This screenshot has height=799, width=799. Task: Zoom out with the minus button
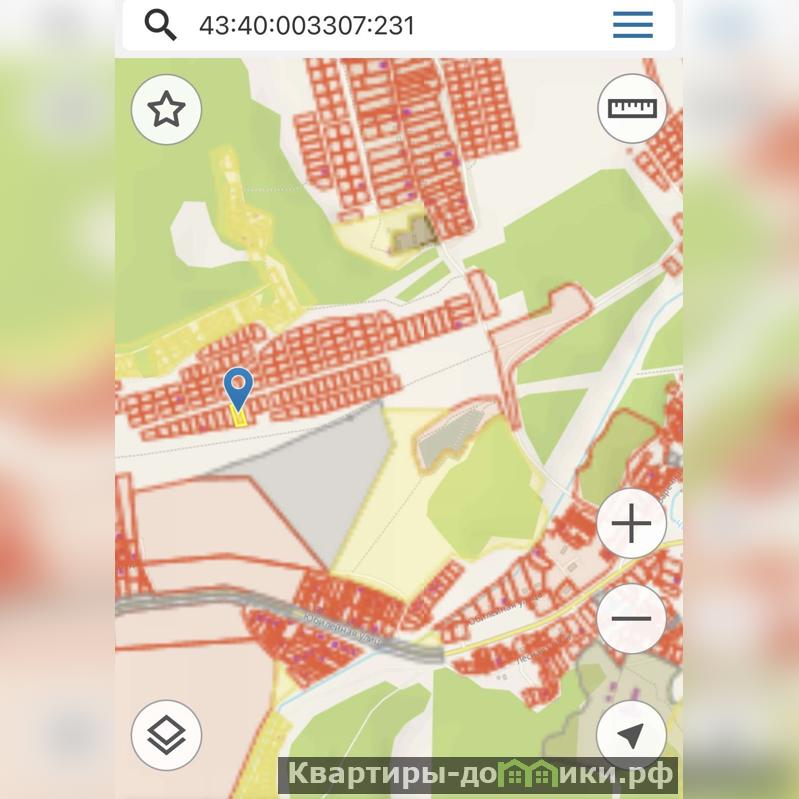point(631,619)
